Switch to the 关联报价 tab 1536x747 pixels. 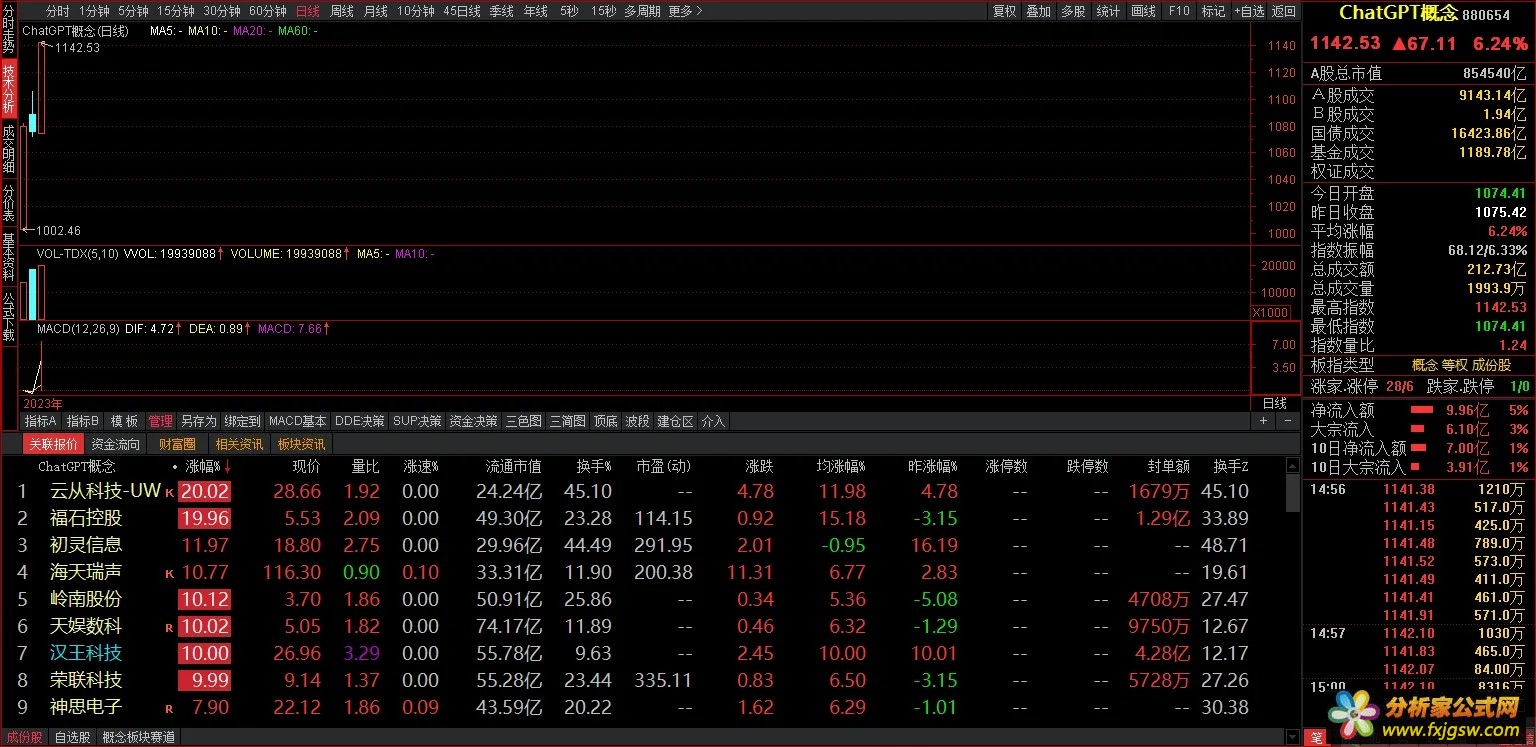pos(53,444)
